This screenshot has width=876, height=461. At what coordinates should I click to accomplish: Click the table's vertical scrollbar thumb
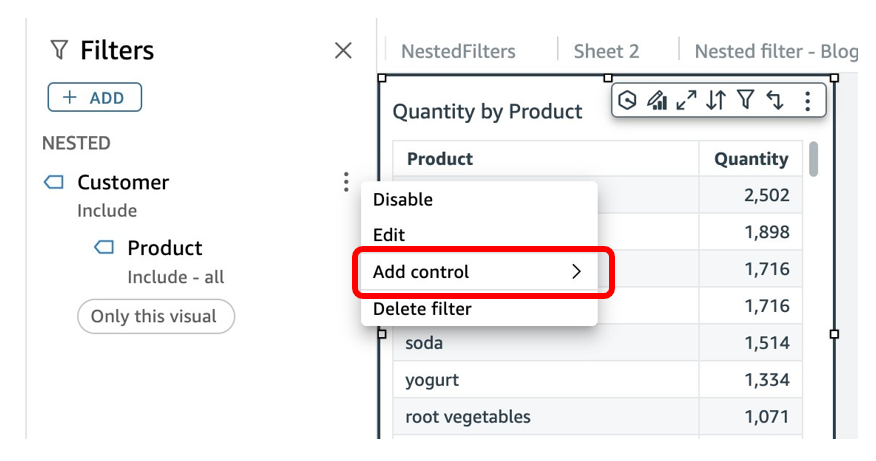pyautogui.click(x=814, y=158)
